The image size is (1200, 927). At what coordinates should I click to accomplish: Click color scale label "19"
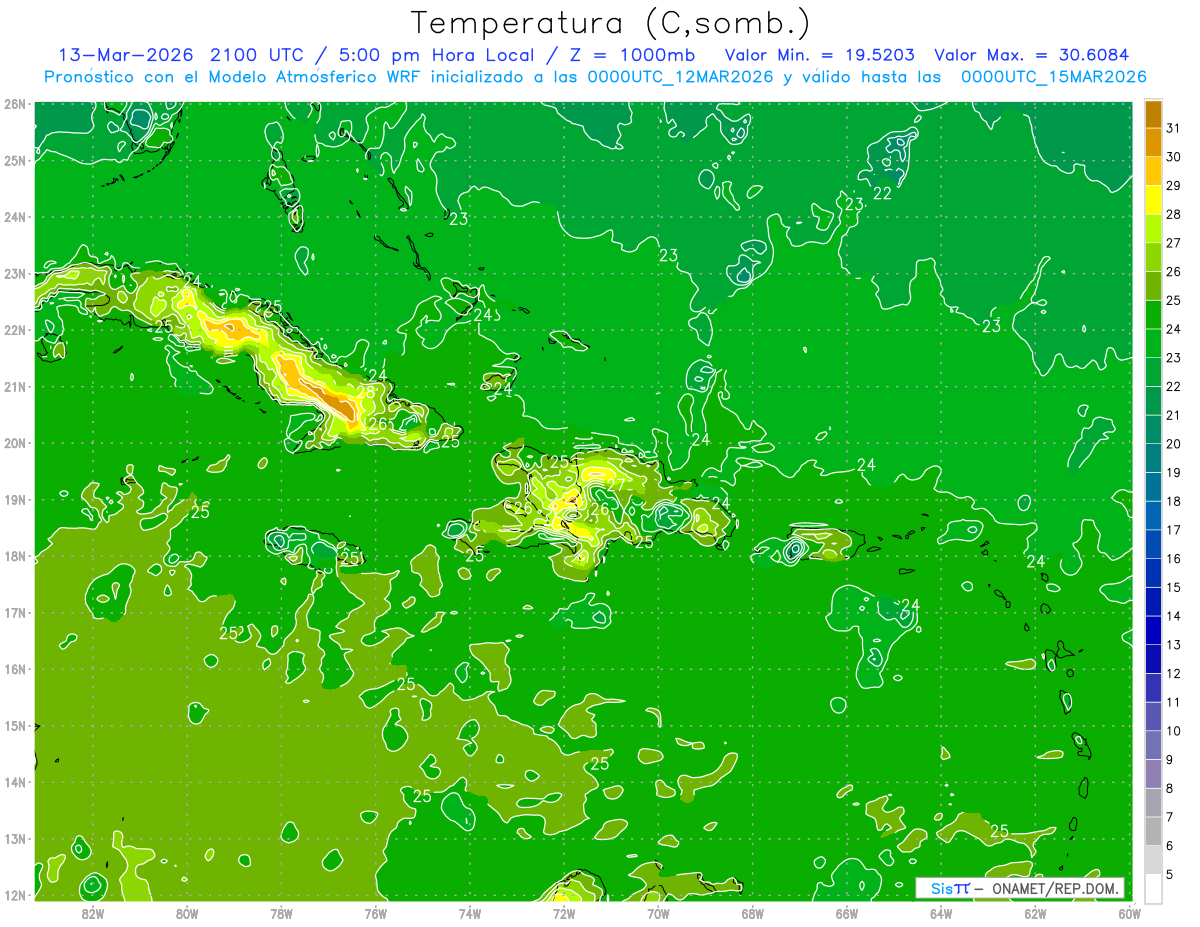[1174, 473]
